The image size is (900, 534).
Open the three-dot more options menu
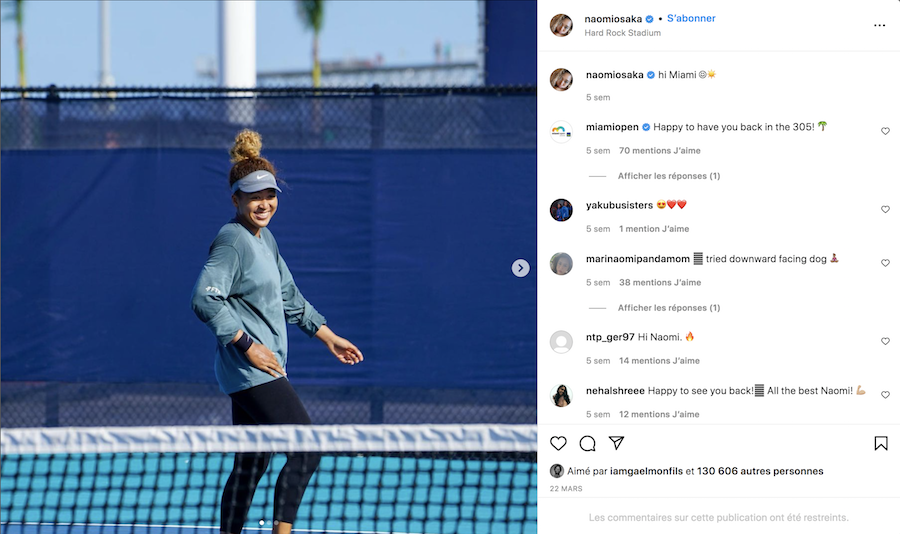pyautogui.click(x=879, y=25)
